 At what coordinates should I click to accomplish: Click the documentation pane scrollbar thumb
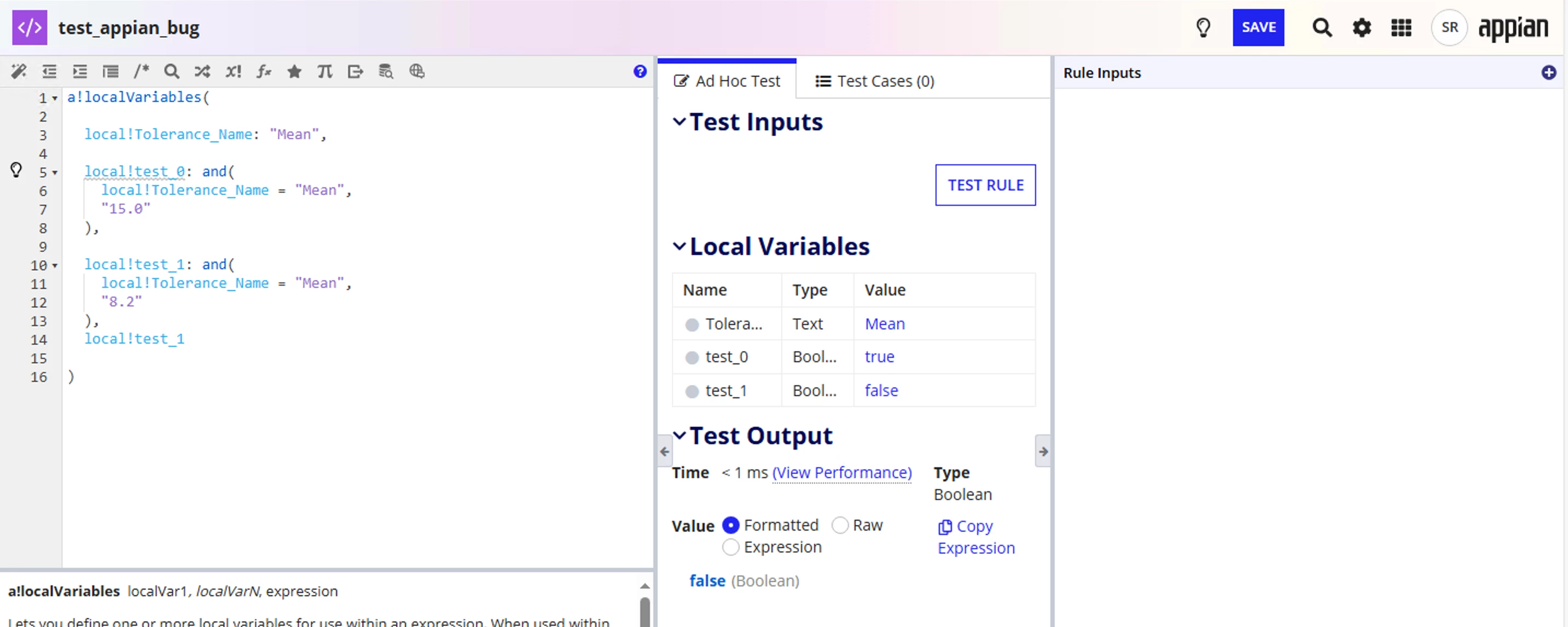point(644,612)
